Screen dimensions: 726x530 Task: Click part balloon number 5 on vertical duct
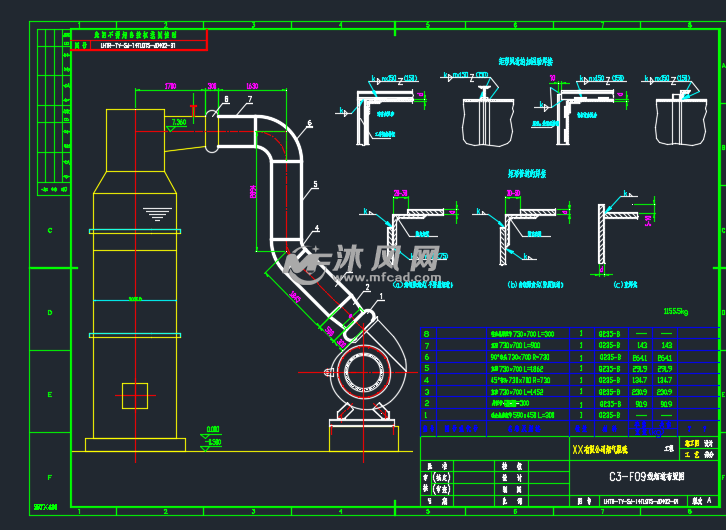(x=315, y=185)
